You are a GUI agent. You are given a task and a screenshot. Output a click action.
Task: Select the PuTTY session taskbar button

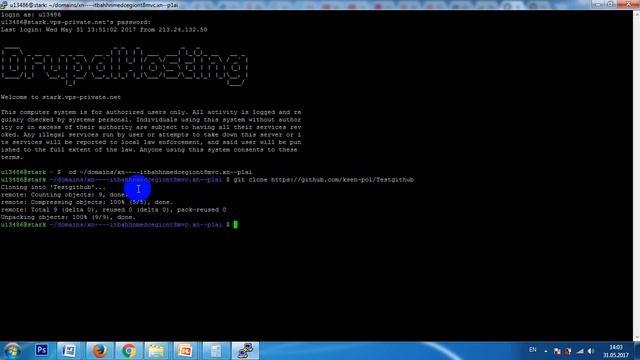point(245,351)
